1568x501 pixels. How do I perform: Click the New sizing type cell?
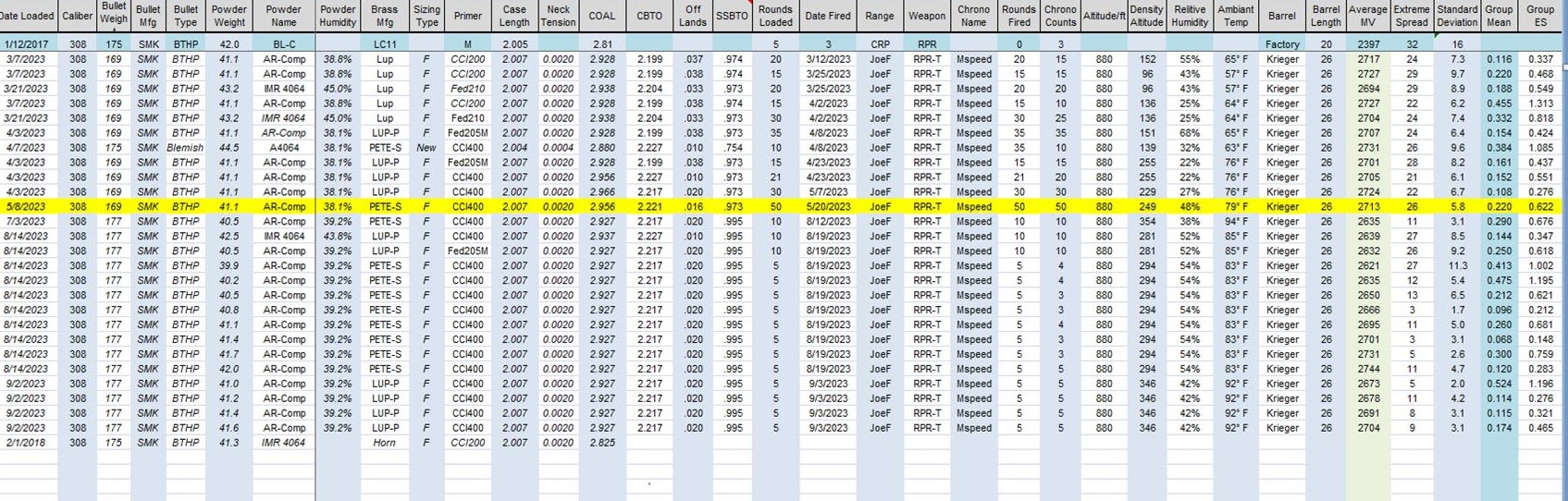coord(426,148)
